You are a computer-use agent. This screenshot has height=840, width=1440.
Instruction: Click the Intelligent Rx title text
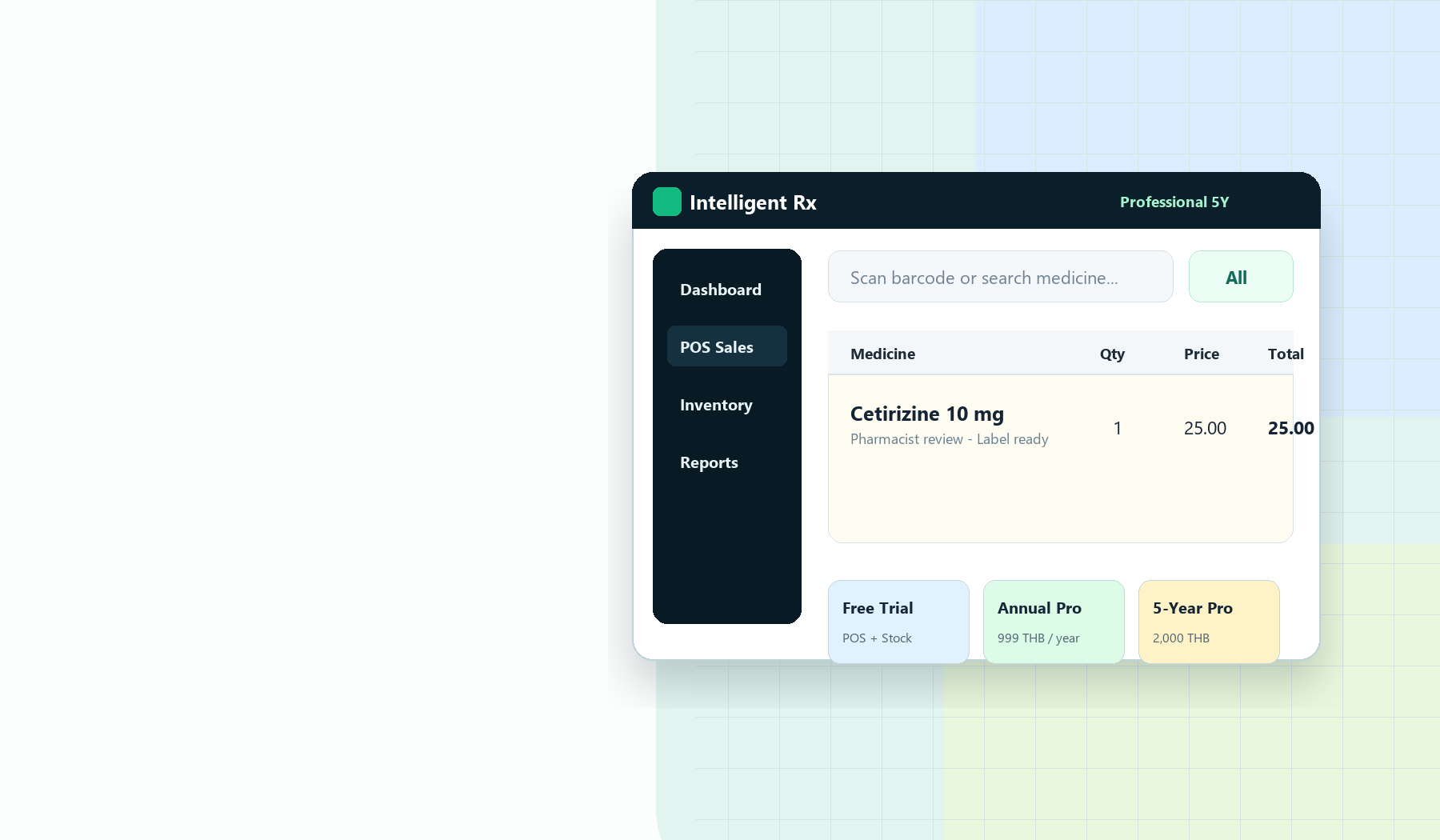tap(753, 202)
